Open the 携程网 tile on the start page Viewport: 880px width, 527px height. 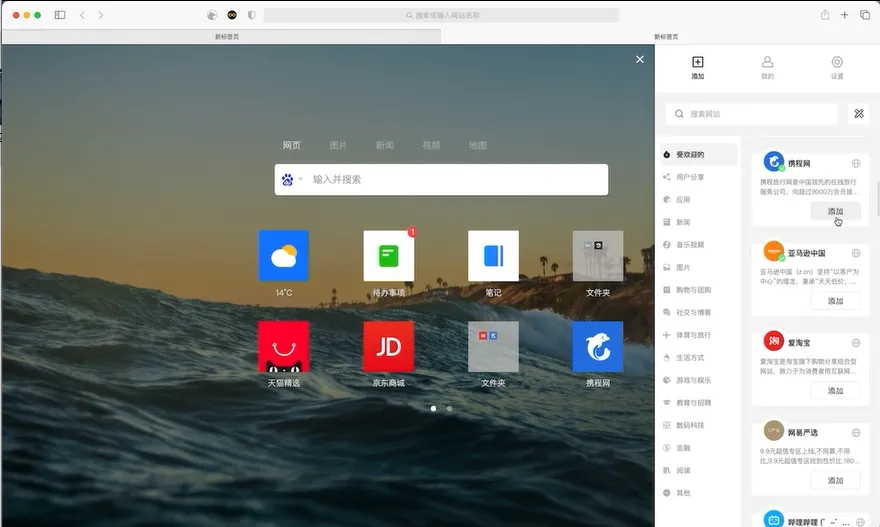click(598, 346)
